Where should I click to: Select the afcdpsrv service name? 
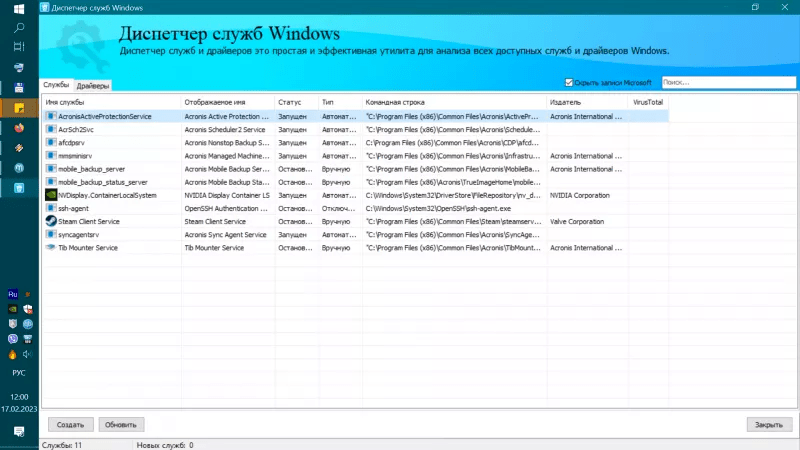click(x=71, y=143)
